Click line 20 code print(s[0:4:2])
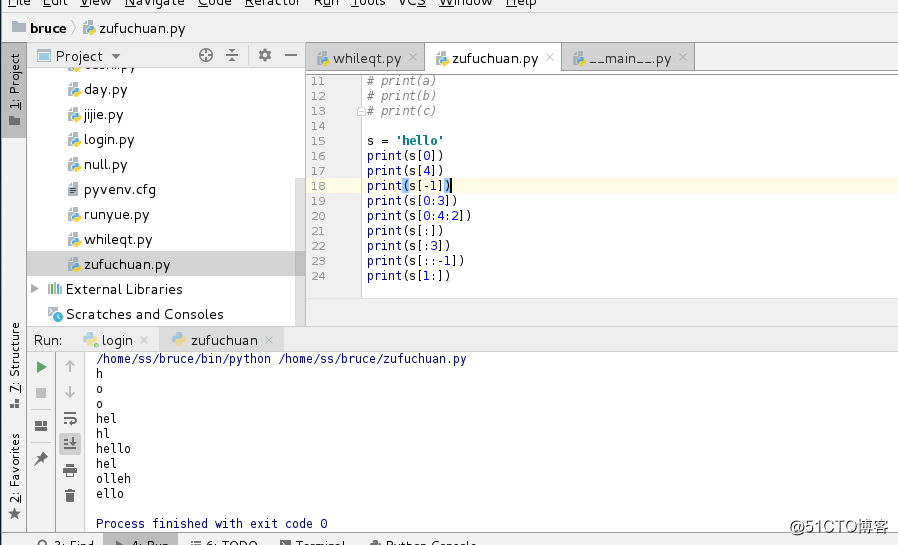 (419, 216)
